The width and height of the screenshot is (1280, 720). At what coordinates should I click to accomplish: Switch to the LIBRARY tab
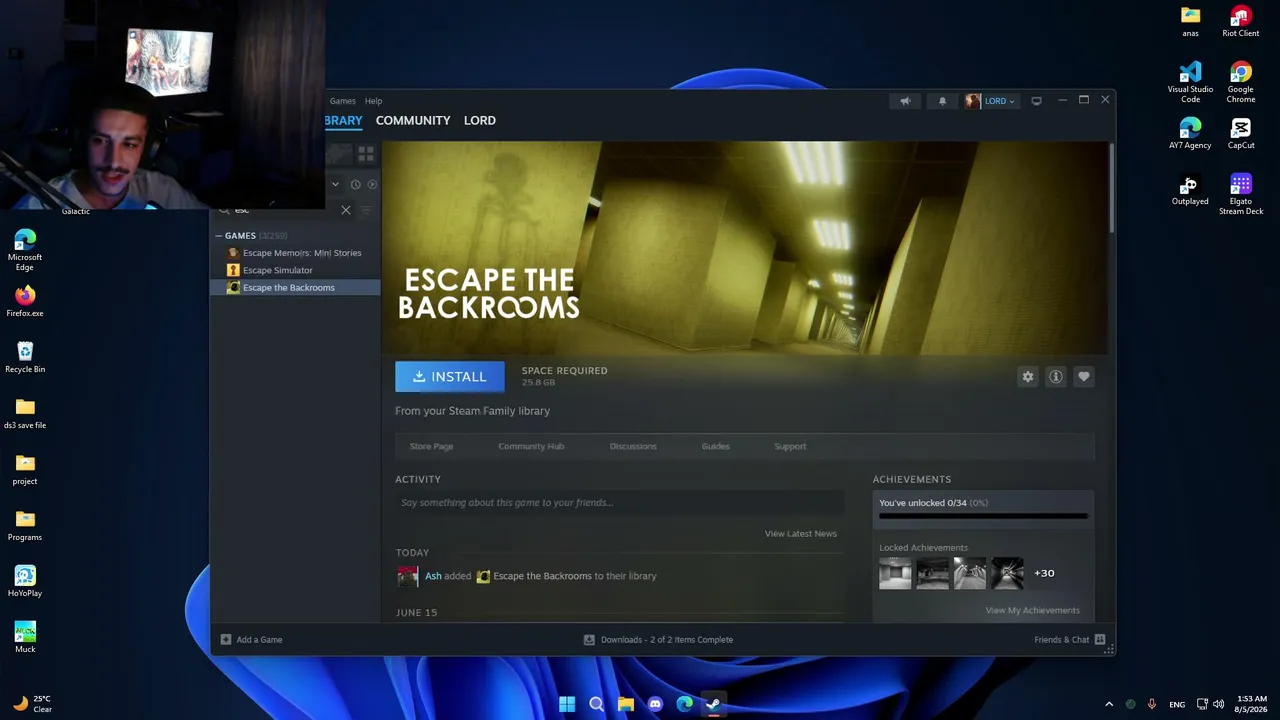343,120
